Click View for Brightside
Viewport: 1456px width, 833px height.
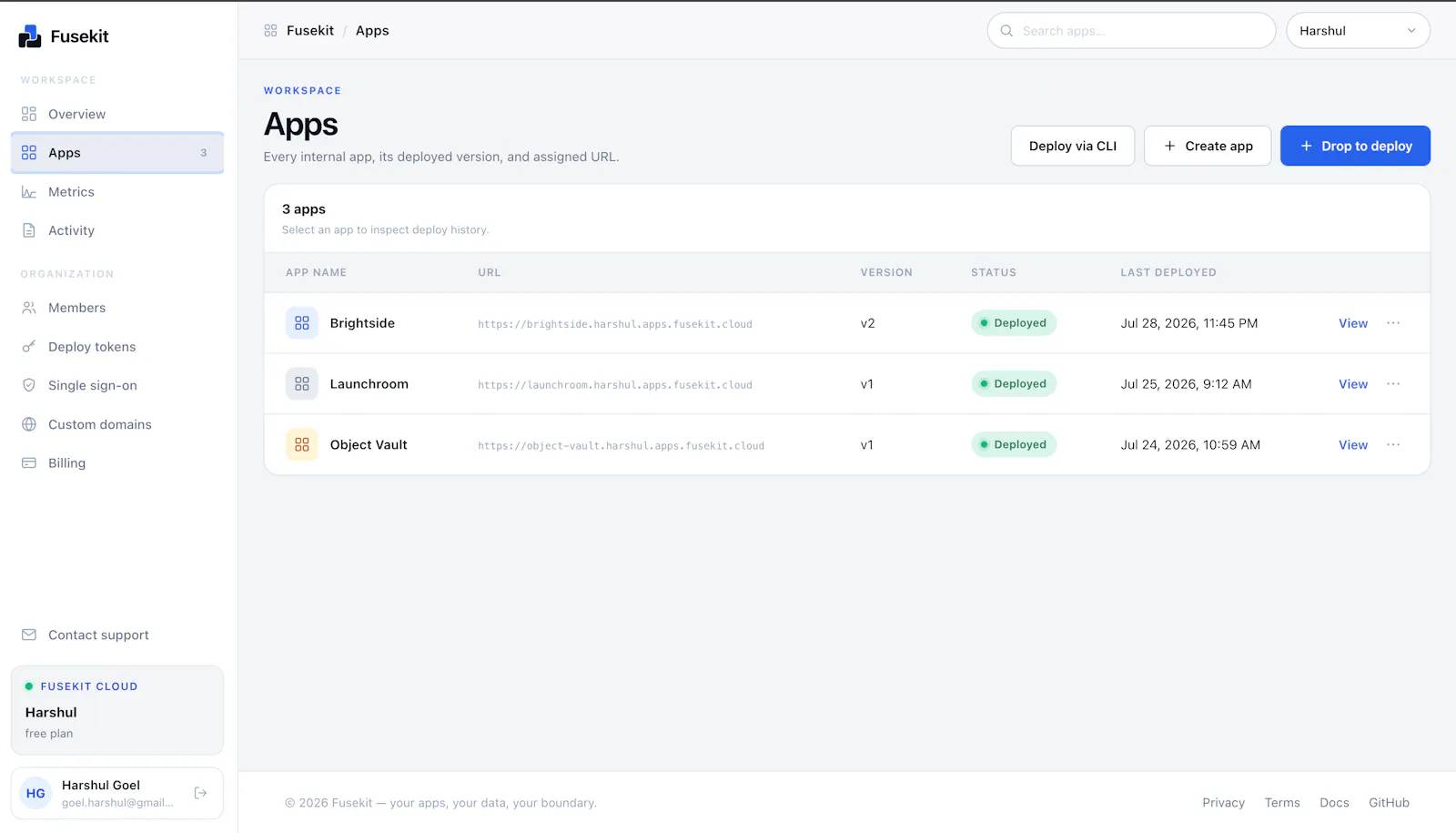point(1353,323)
